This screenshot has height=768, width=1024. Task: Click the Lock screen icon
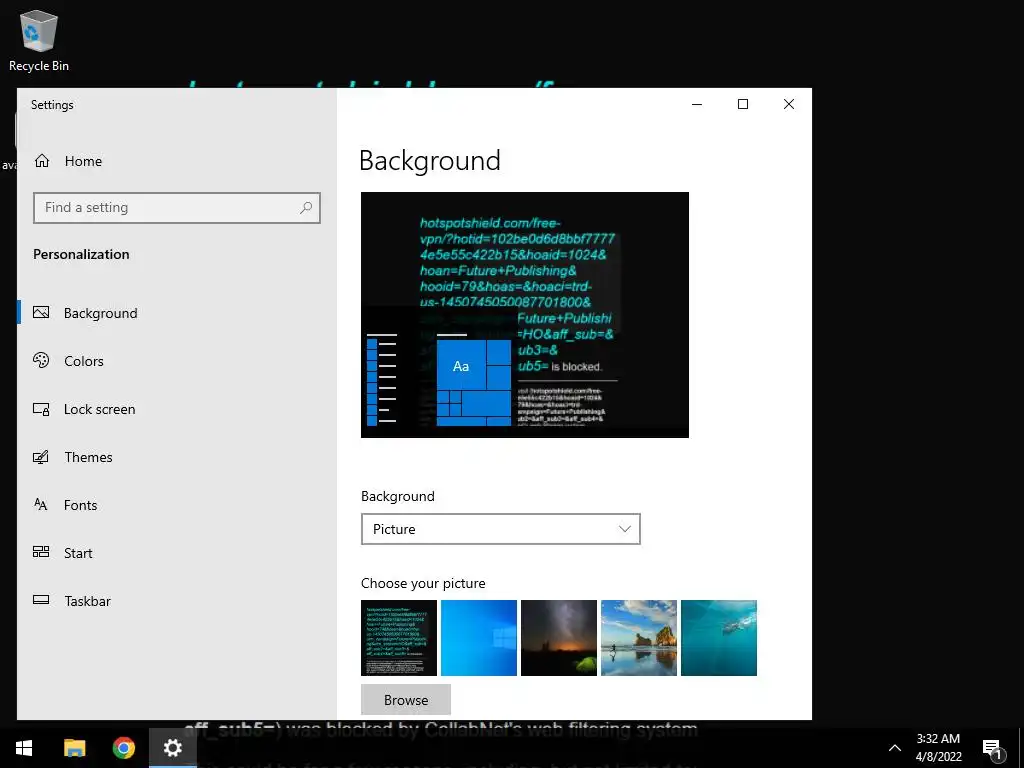tap(41, 409)
